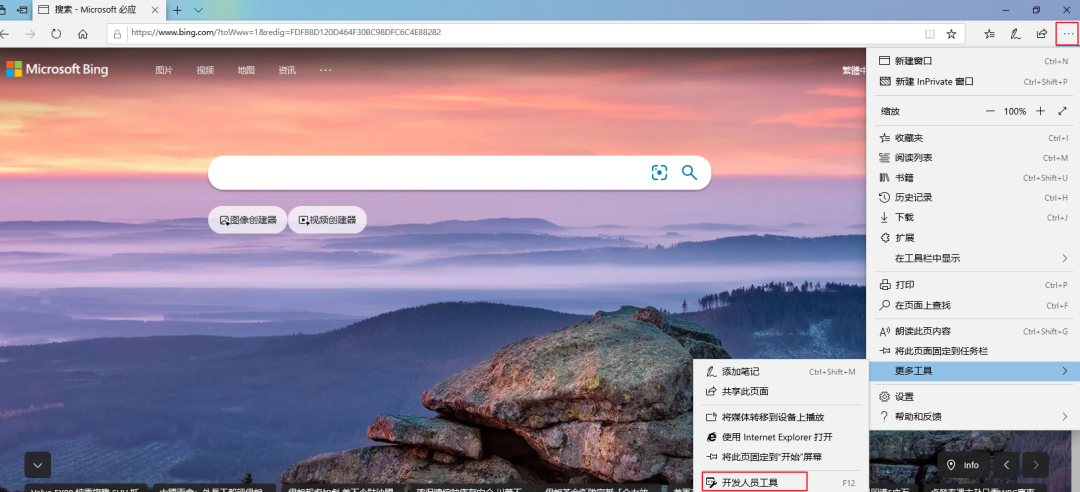Select 添加笔记 in the submenu
This screenshot has height=492, width=1080.
[780, 371]
